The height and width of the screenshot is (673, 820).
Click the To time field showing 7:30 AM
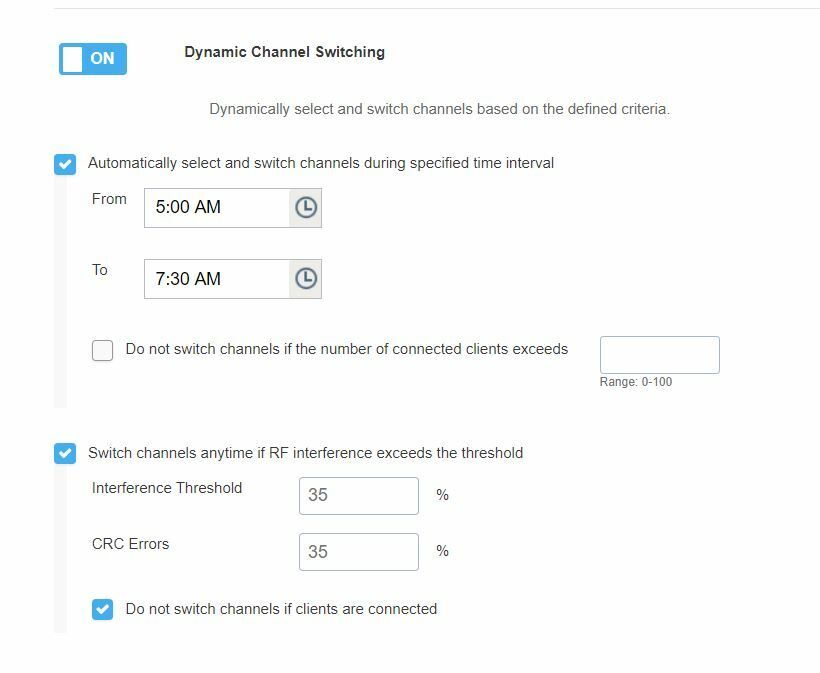(x=217, y=279)
